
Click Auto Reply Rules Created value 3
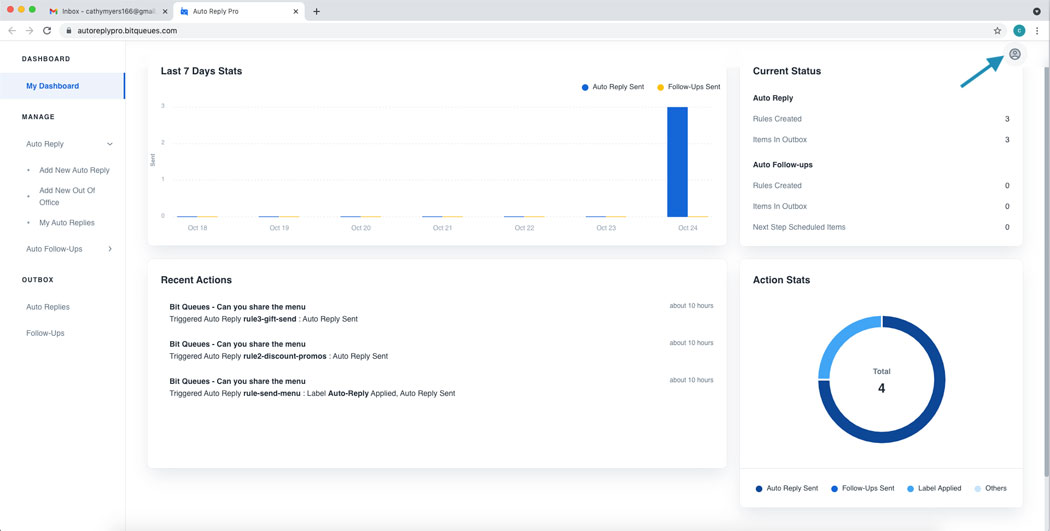pyautogui.click(x=1006, y=119)
